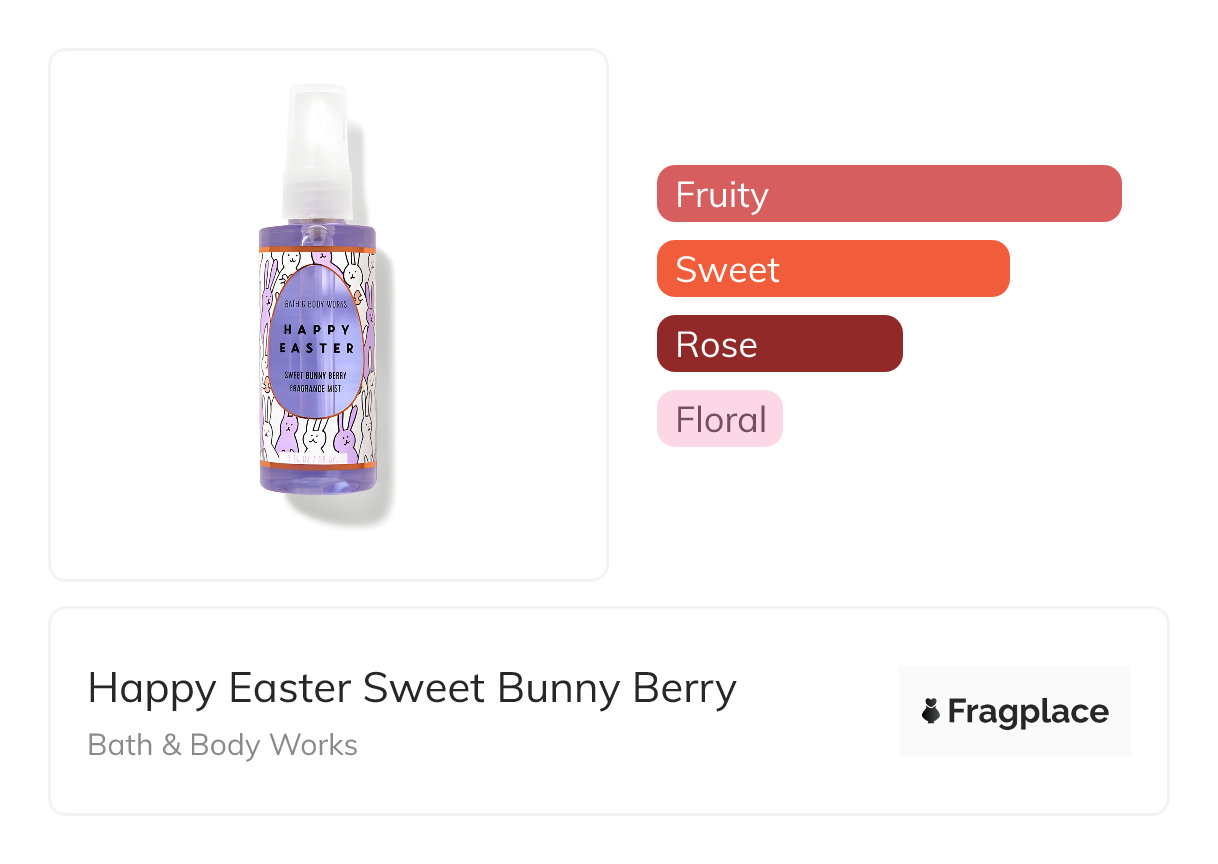The height and width of the screenshot is (864, 1218).
Task: Select the dark red Rose accord bar
Action: (779, 344)
